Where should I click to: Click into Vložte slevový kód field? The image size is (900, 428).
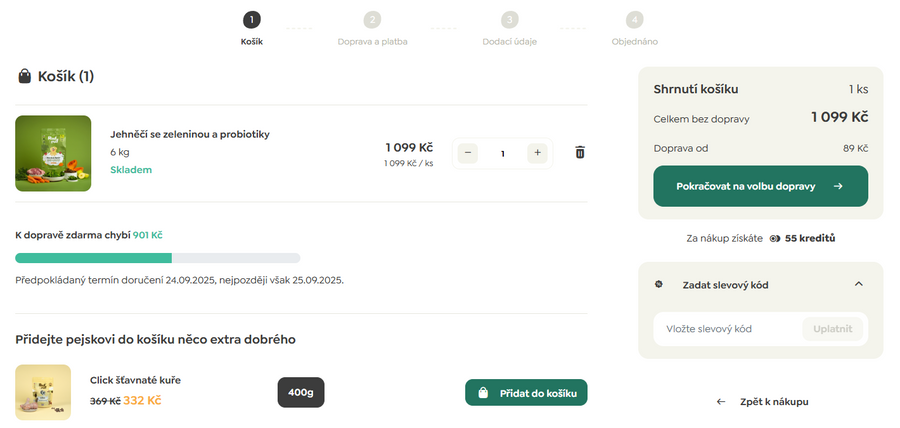click(x=727, y=329)
